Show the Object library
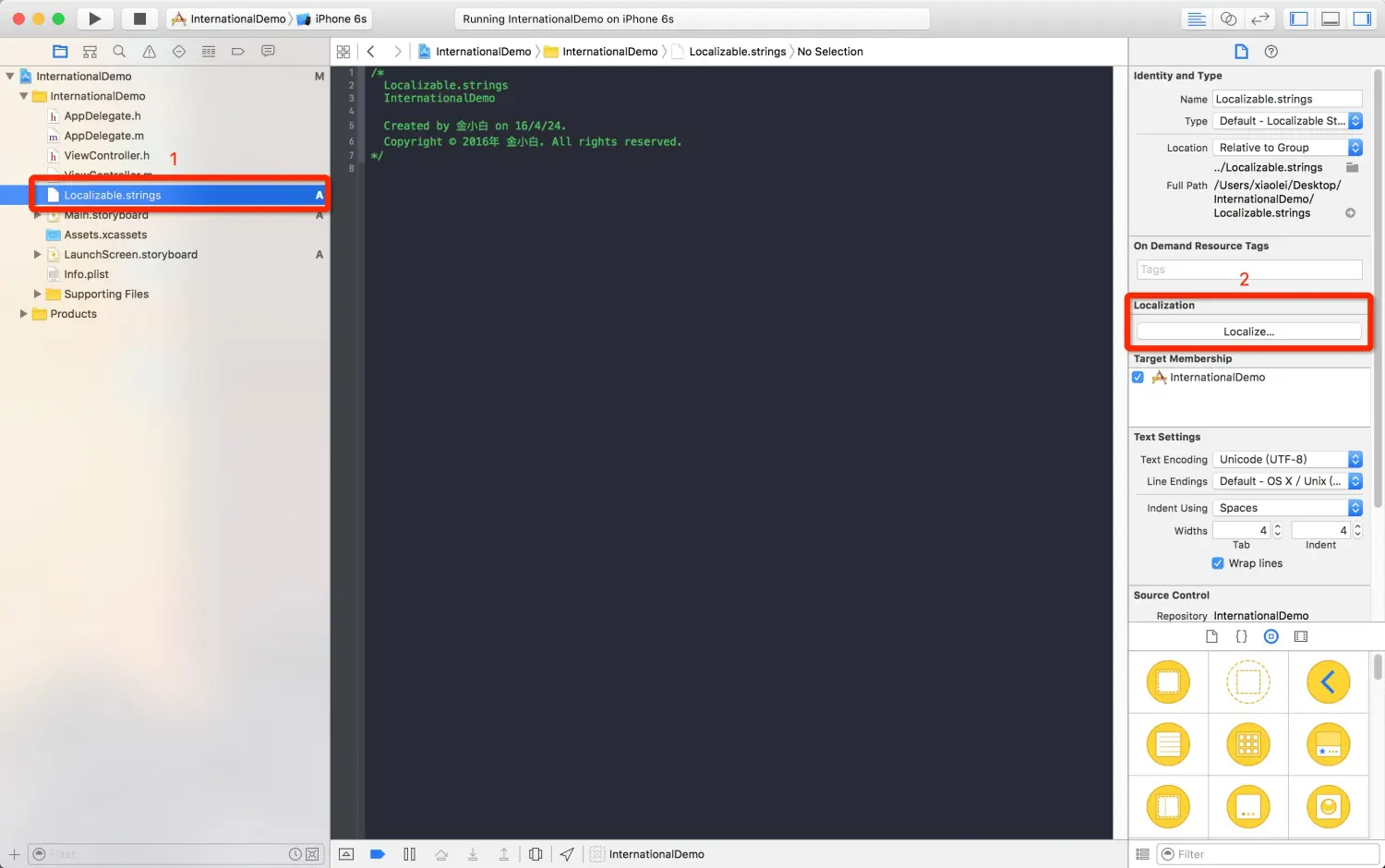Screen dimensions: 1385x868 pos(1271,636)
